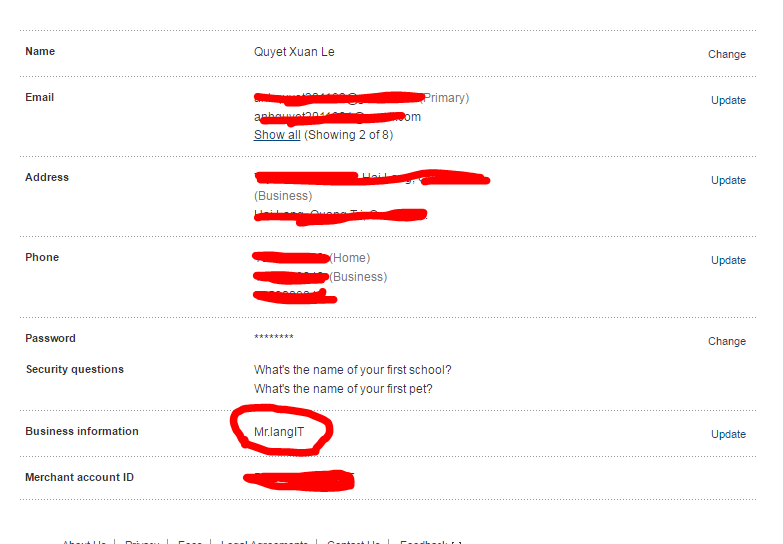The width and height of the screenshot is (783, 544).
Task: Click the Merchant account ID label
Action: point(79,477)
